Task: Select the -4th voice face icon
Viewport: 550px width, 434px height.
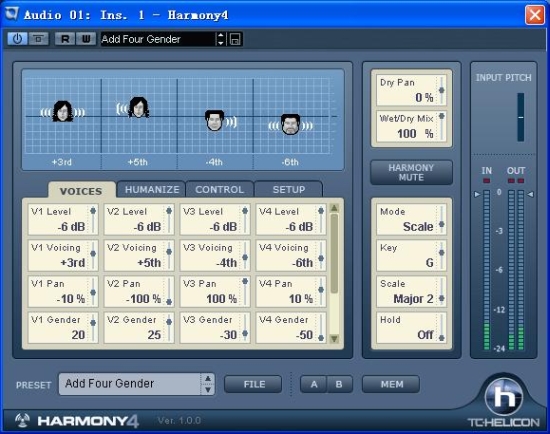Action: point(214,120)
